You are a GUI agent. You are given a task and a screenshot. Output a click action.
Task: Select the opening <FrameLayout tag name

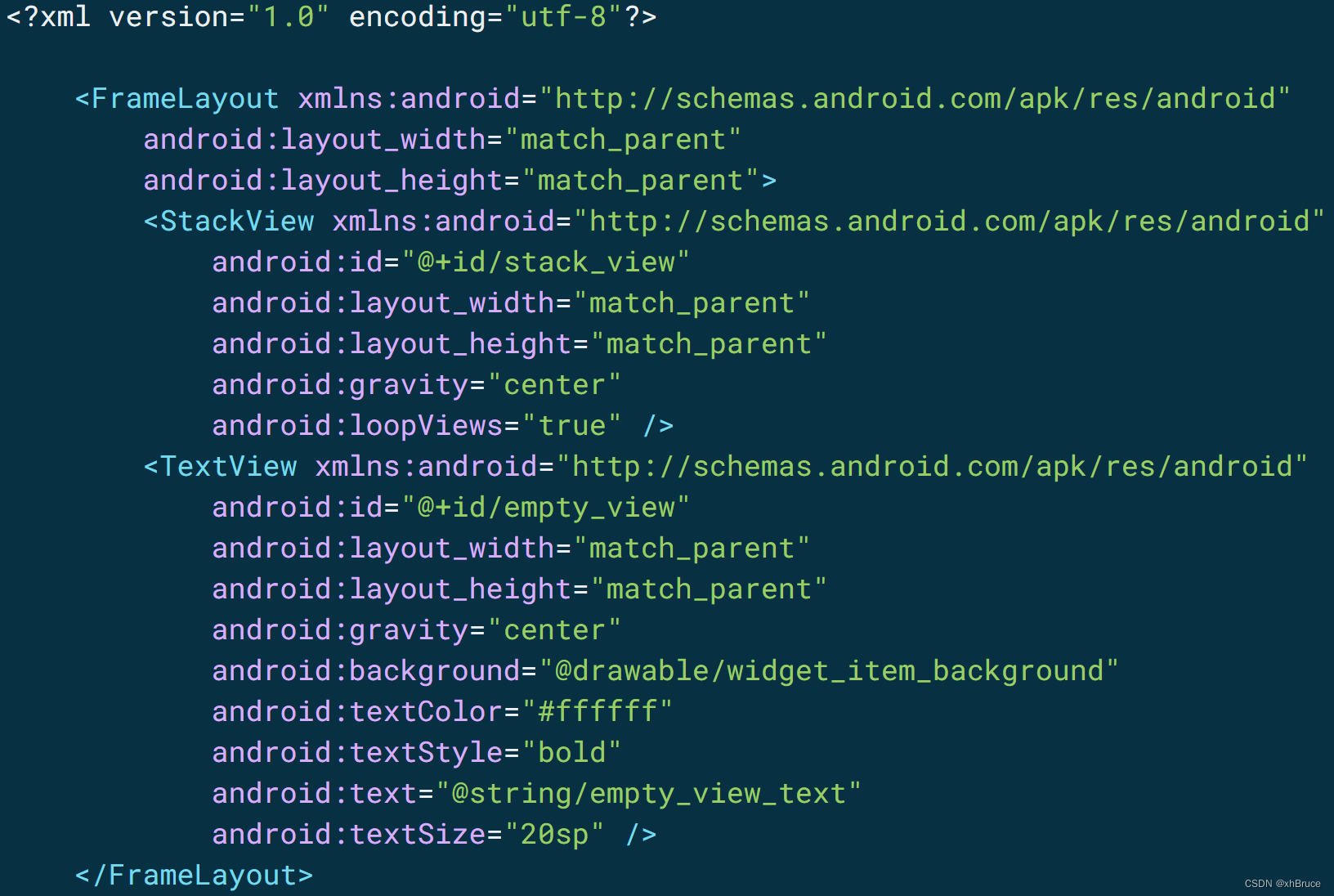[177, 99]
